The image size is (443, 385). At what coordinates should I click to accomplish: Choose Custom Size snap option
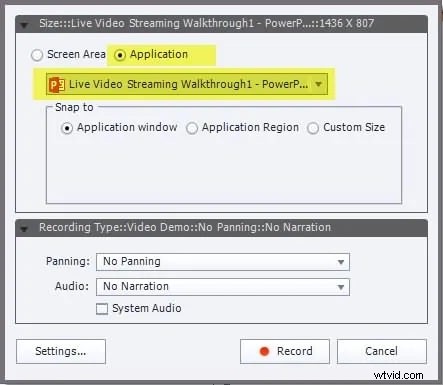tap(313, 128)
